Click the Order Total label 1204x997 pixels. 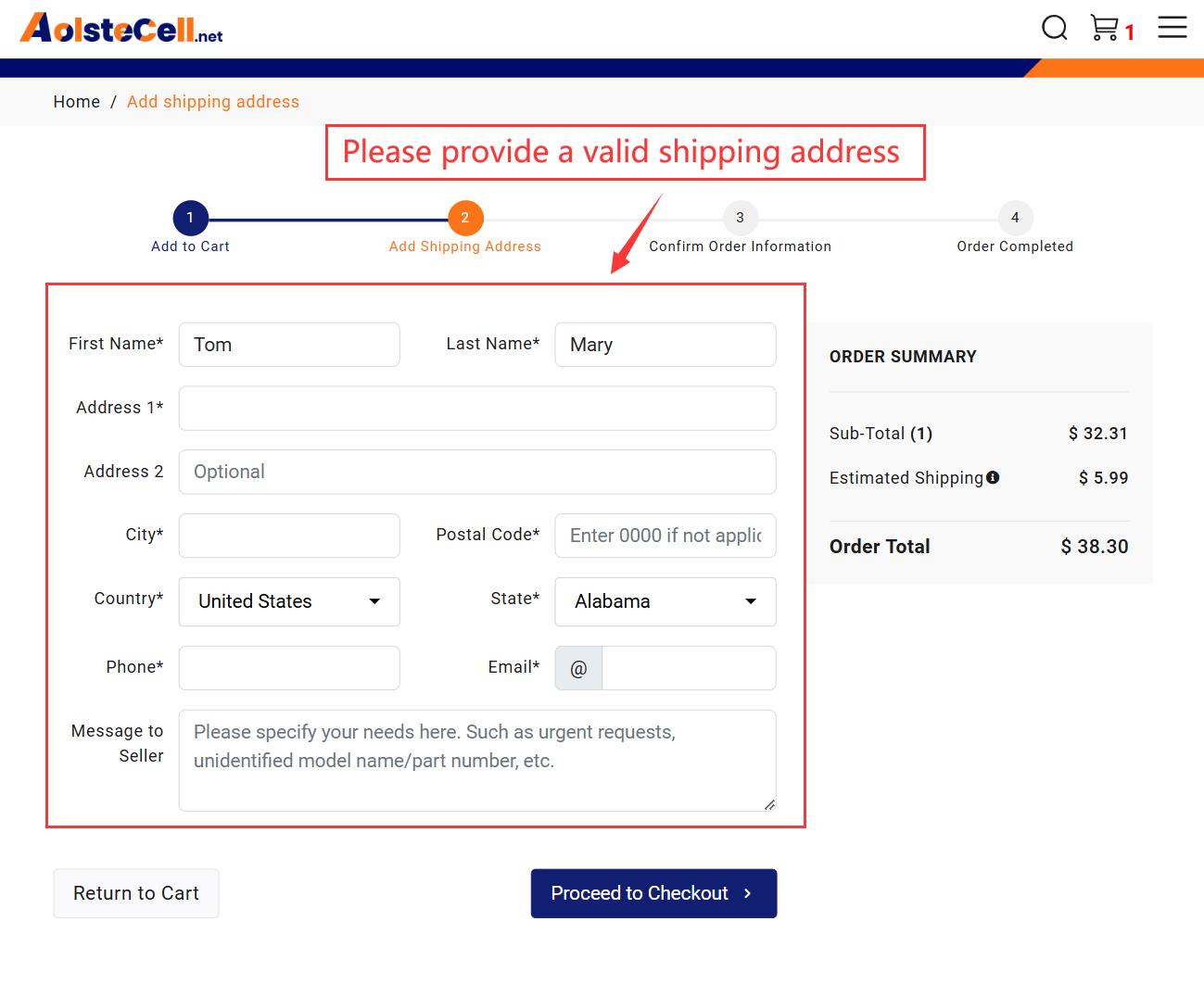coord(880,547)
